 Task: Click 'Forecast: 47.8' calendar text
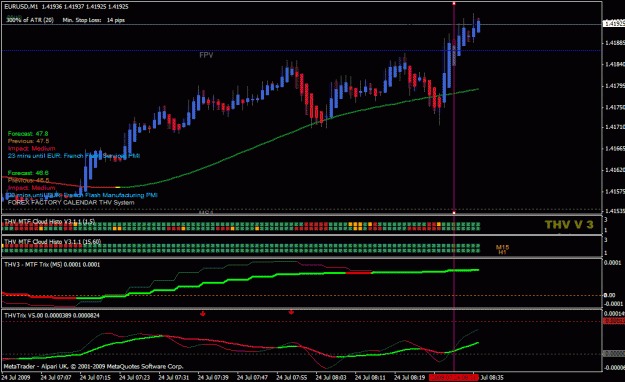coord(28,134)
